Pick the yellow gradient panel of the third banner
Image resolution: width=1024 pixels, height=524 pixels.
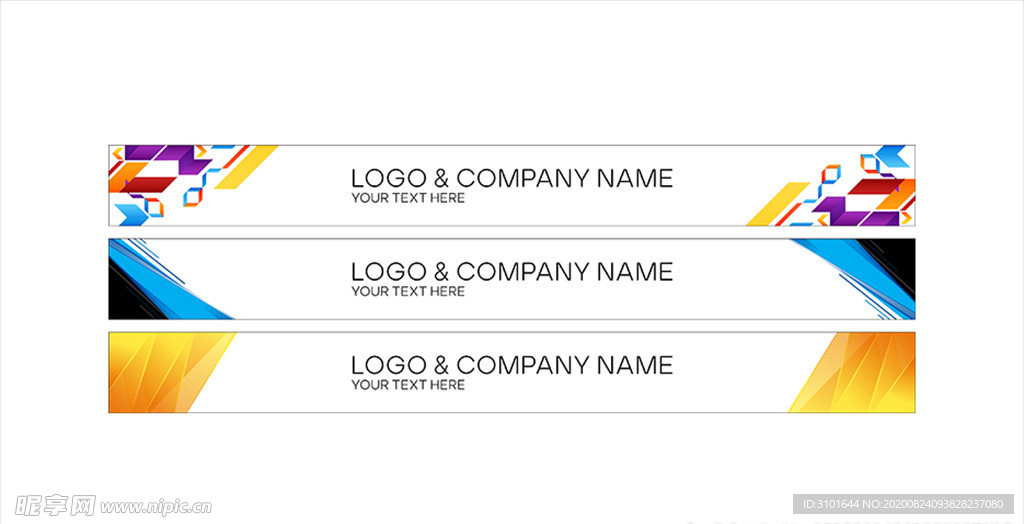click(852, 372)
